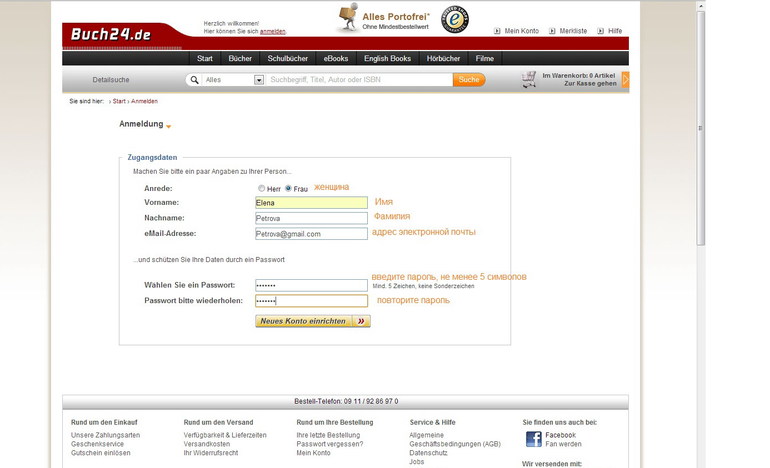Click the magnifier icon in search box
Viewport: 770px width, 468px height.
(194, 80)
